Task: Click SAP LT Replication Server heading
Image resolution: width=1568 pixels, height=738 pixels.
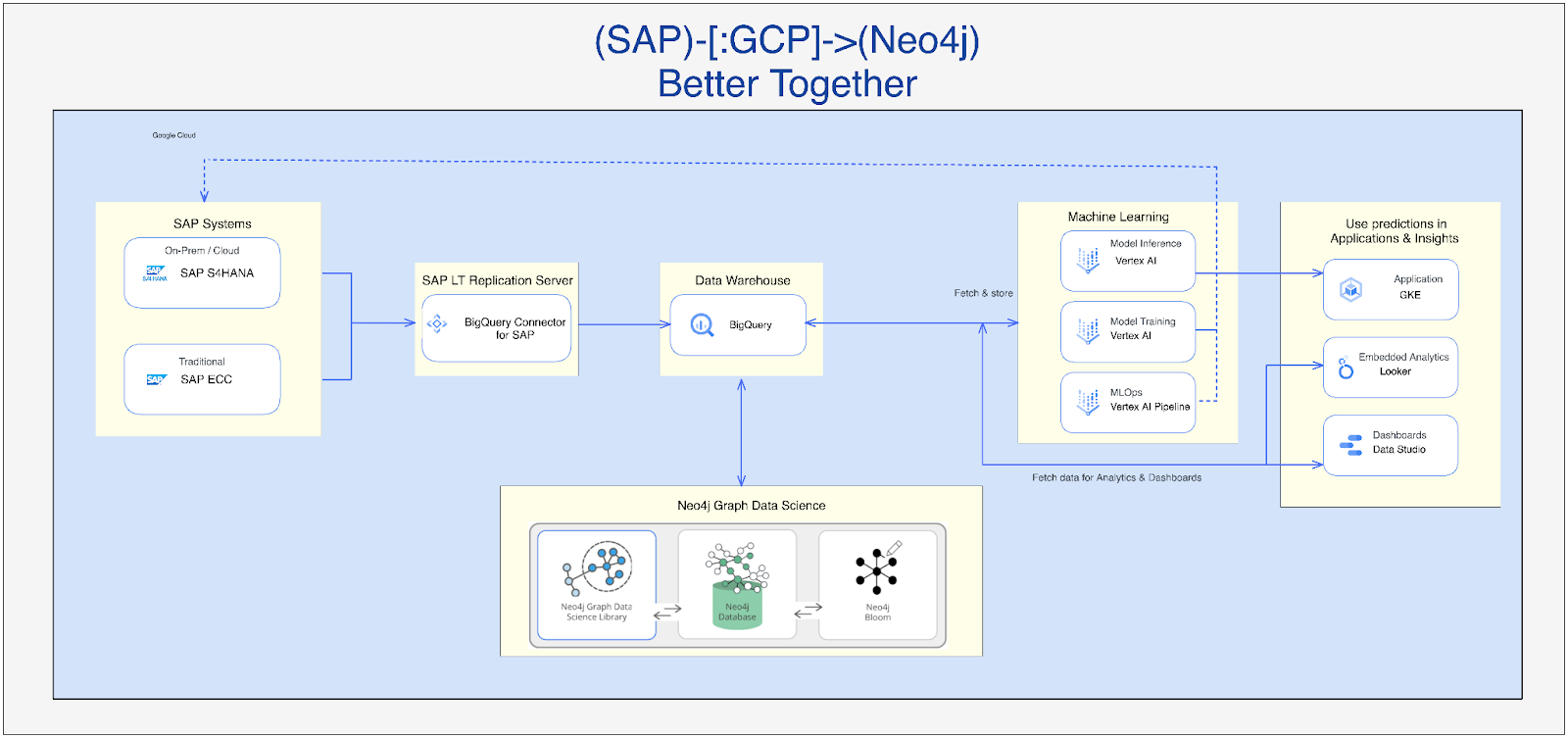Action: [498, 280]
